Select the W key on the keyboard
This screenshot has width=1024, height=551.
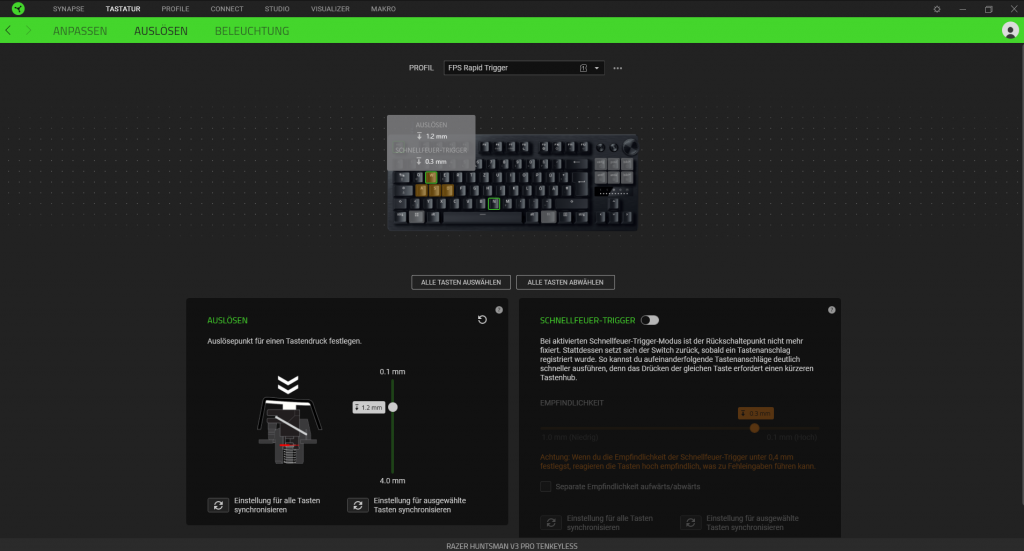coord(431,178)
